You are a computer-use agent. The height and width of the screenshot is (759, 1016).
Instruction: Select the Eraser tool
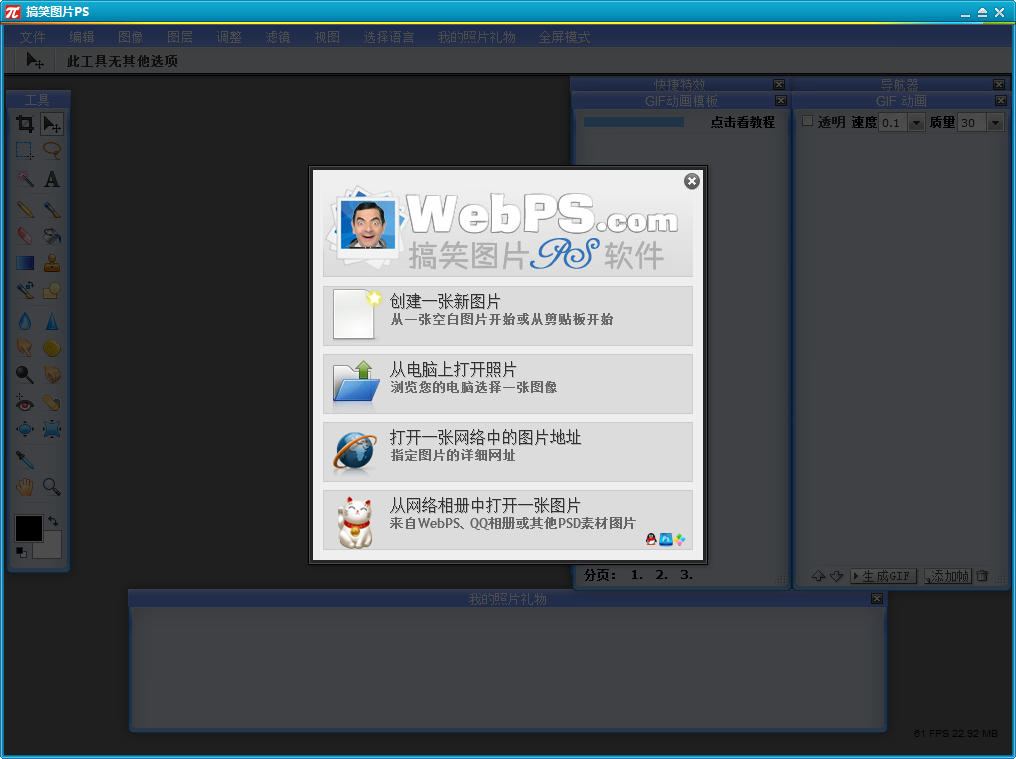tap(25, 236)
